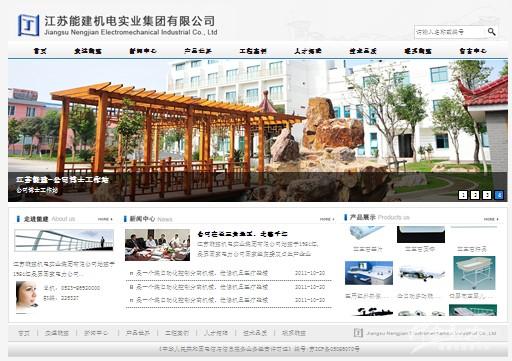This screenshot has width=512, height=361.
Task: Open 新闻中心 in the top navigation bar
Action: tap(143, 51)
